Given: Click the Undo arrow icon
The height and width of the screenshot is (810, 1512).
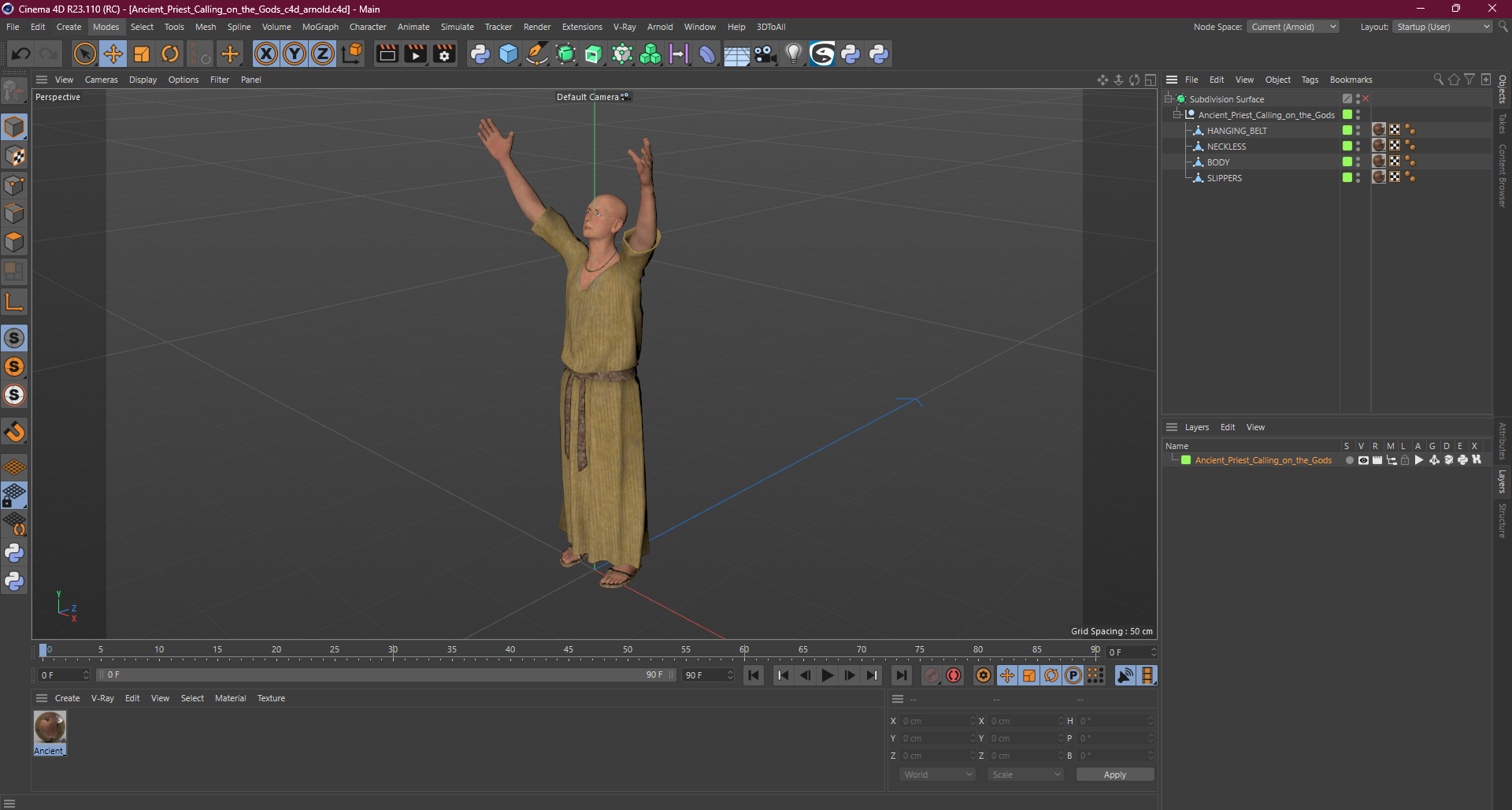Looking at the screenshot, I should [x=21, y=54].
